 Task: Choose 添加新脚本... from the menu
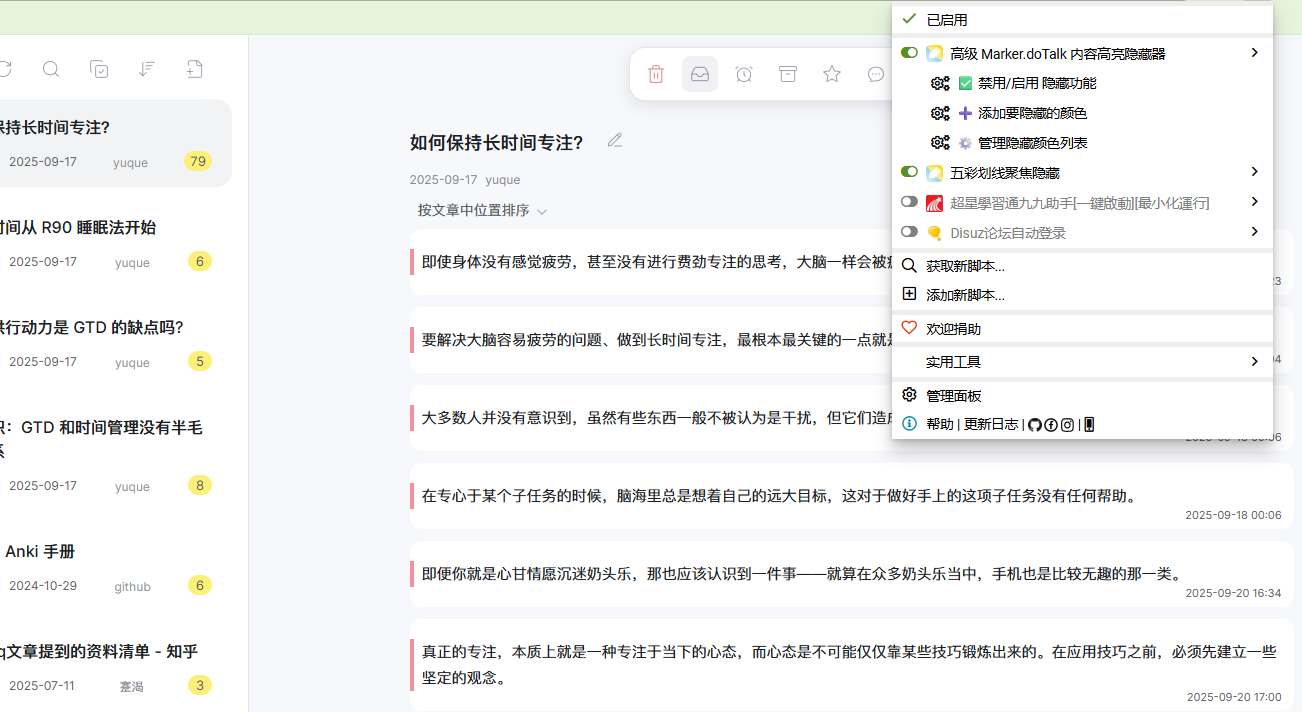(965, 295)
